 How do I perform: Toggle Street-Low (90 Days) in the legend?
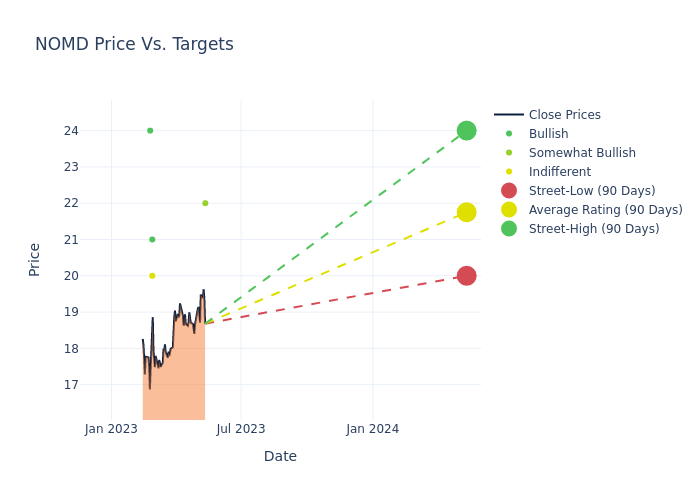591,191
